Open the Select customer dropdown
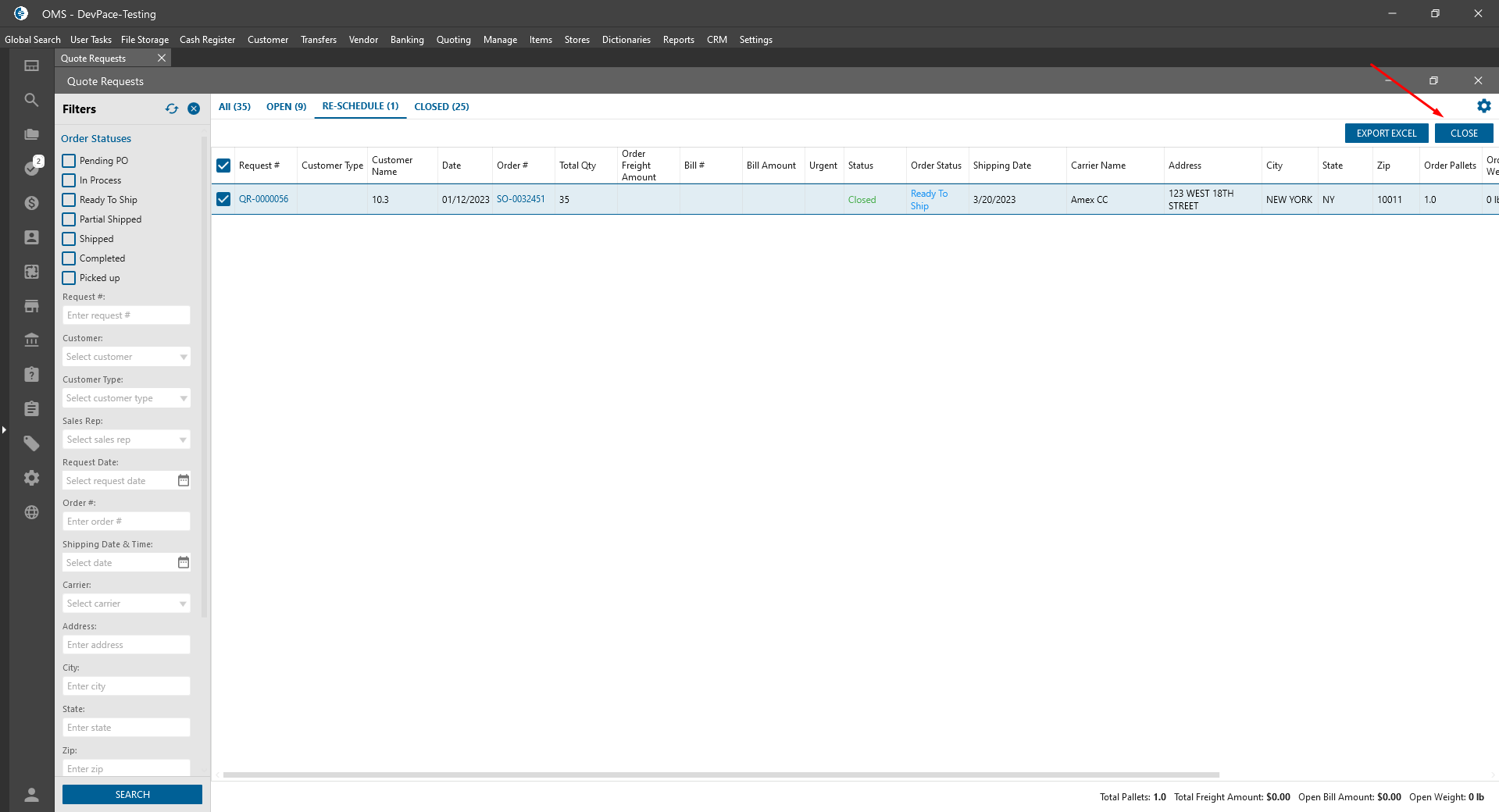1499x812 pixels. (127, 357)
